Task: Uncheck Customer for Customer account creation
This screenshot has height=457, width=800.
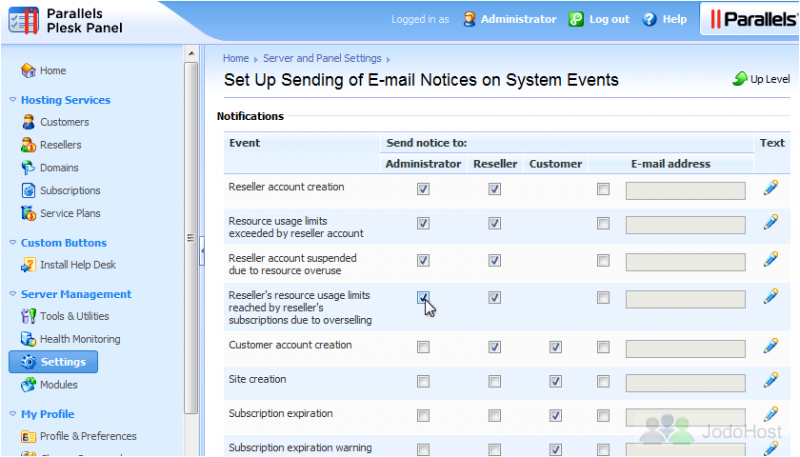Action: [x=556, y=347]
